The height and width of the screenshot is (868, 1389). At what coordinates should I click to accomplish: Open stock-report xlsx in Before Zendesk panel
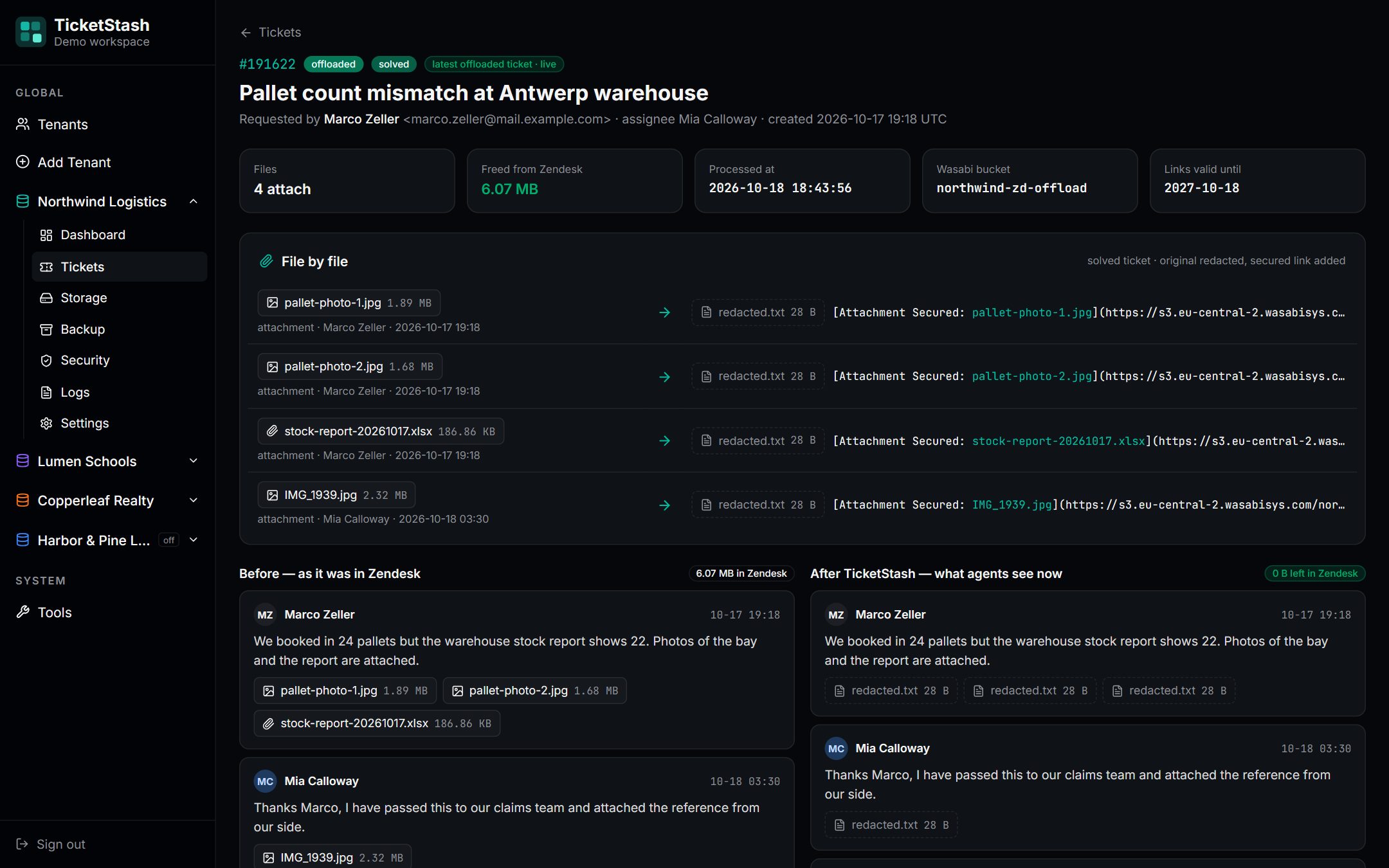tap(377, 723)
